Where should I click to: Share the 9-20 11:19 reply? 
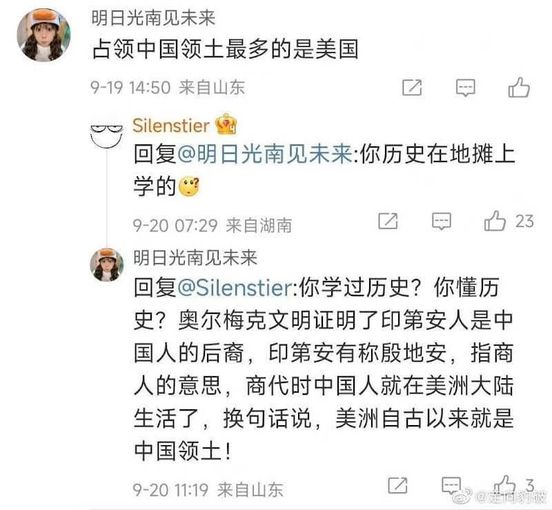(397, 485)
